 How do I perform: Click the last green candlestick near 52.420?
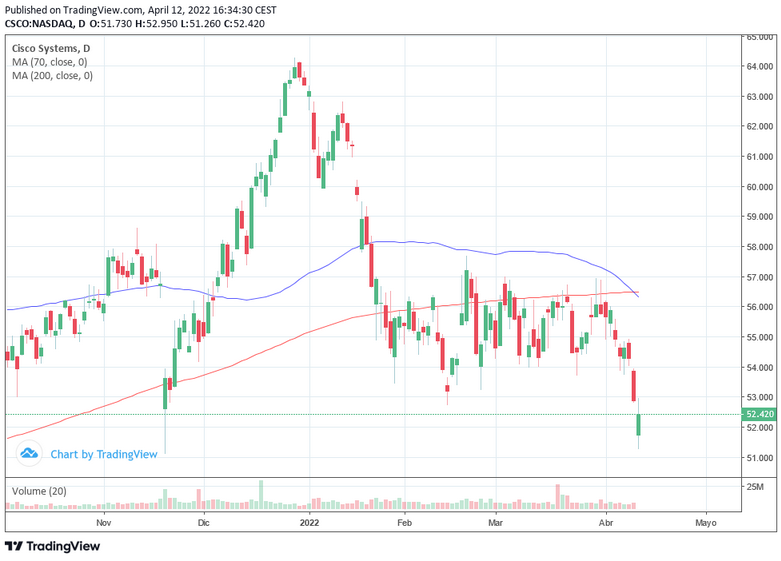coord(639,424)
